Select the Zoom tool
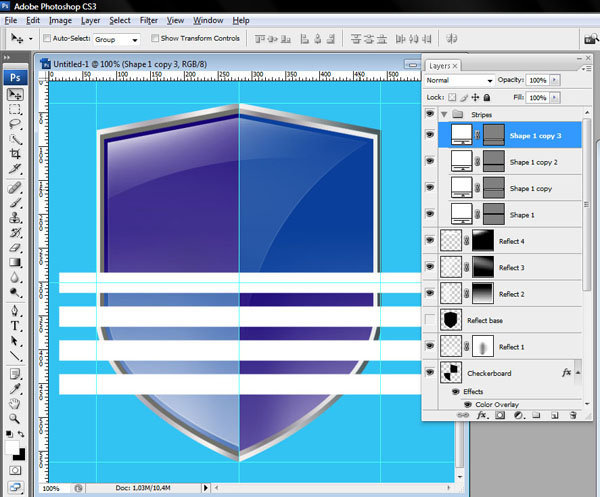 [15, 419]
